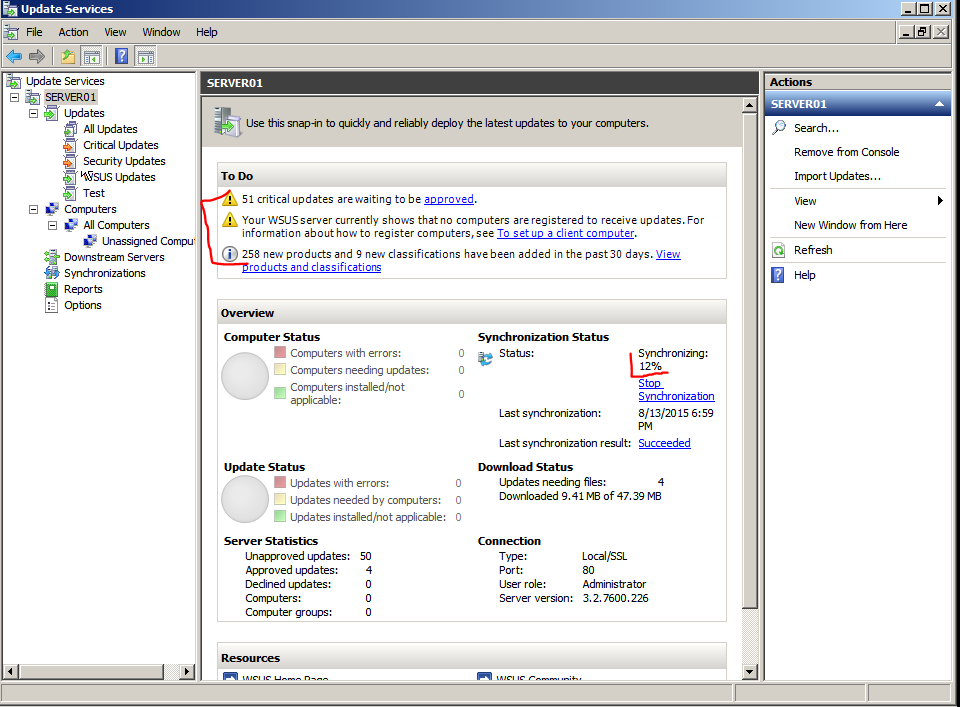Choose New Window from Here action
Screen dimensions: 960x707
(x=850, y=225)
